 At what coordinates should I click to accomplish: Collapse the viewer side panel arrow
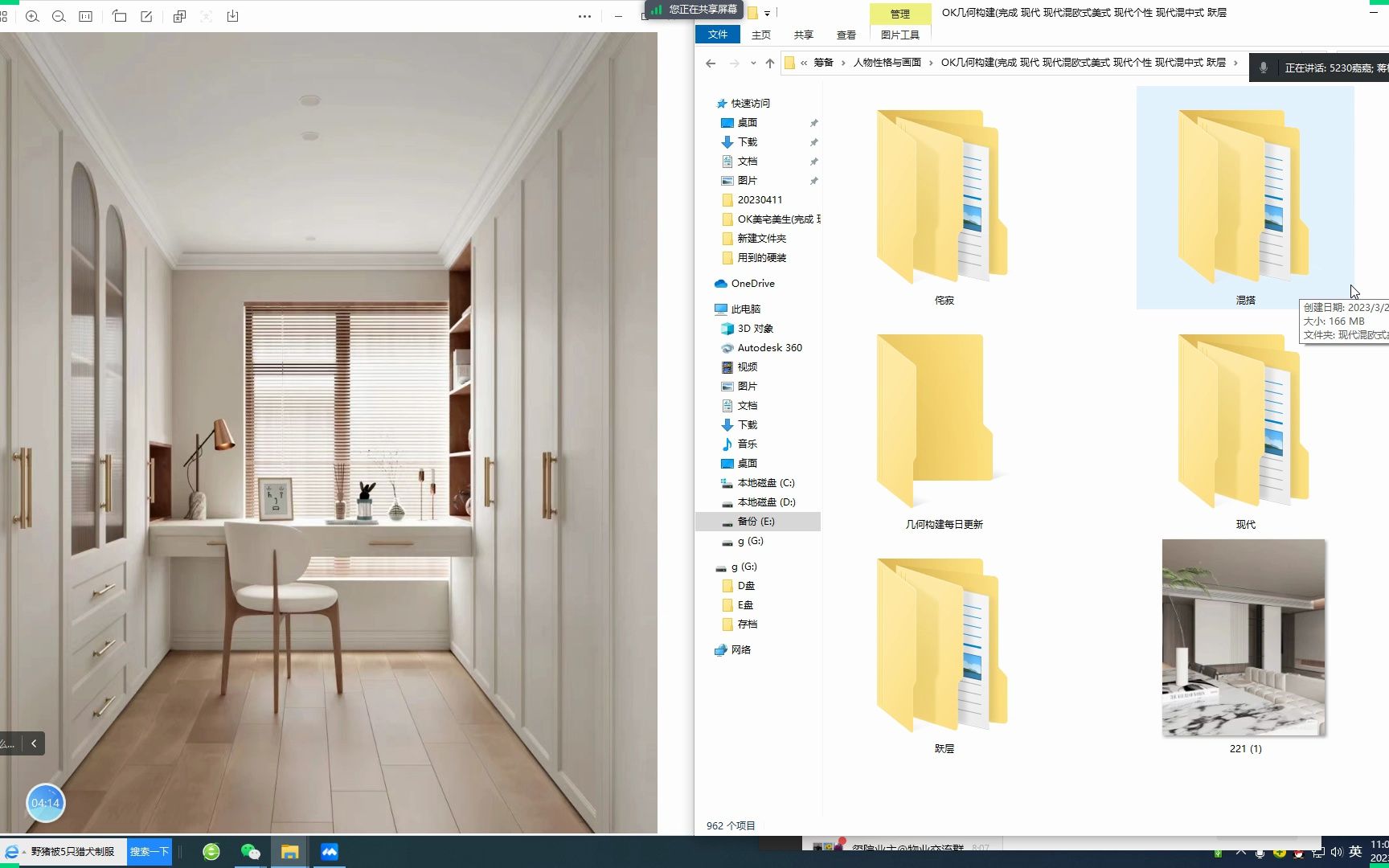coord(34,743)
